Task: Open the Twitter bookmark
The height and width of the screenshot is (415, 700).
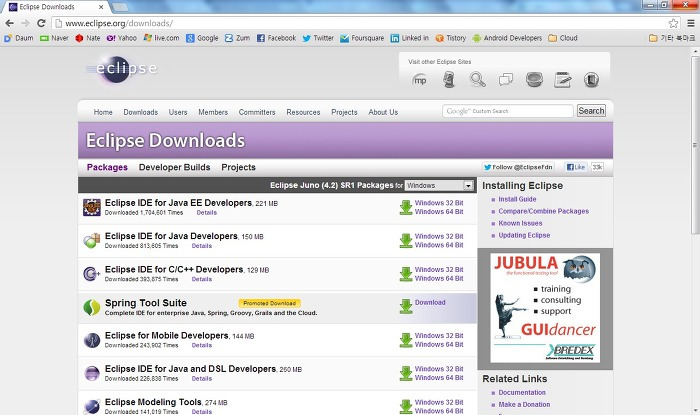Action: pyautogui.click(x=318, y=38)
